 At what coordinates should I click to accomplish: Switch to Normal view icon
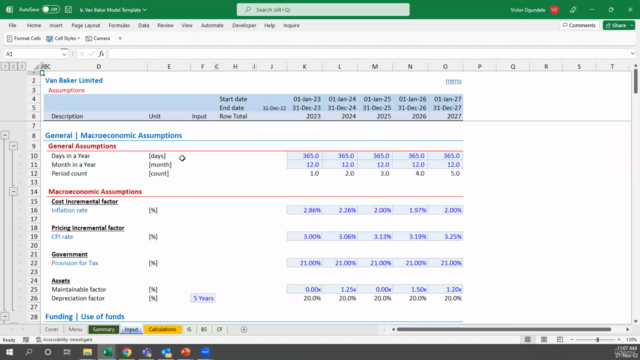click(528, 340)
